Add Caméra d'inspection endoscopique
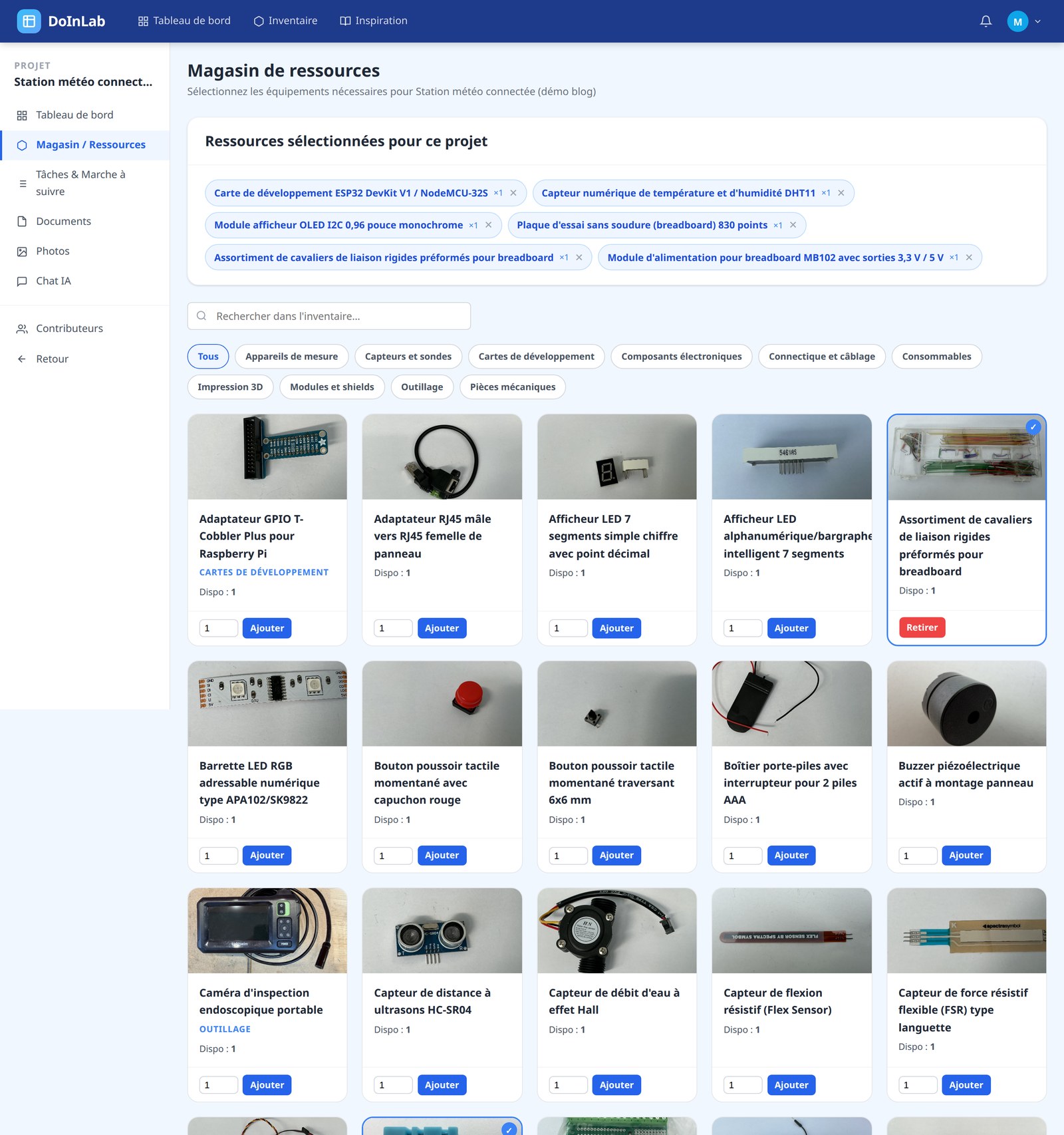This screenshot has height=1135, width=1064. (x=267, y=1085)
